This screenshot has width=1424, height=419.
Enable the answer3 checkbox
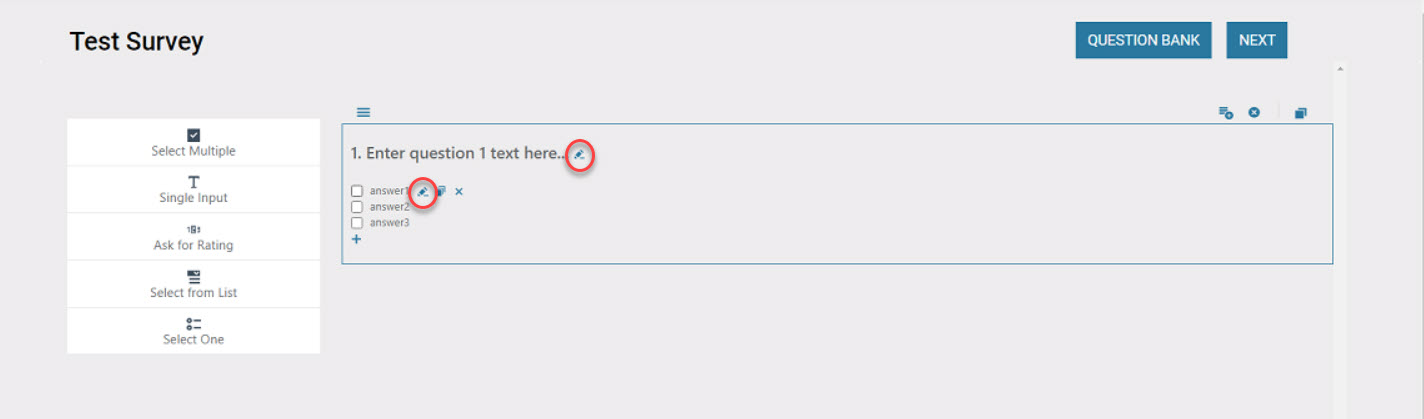(357, 223)
